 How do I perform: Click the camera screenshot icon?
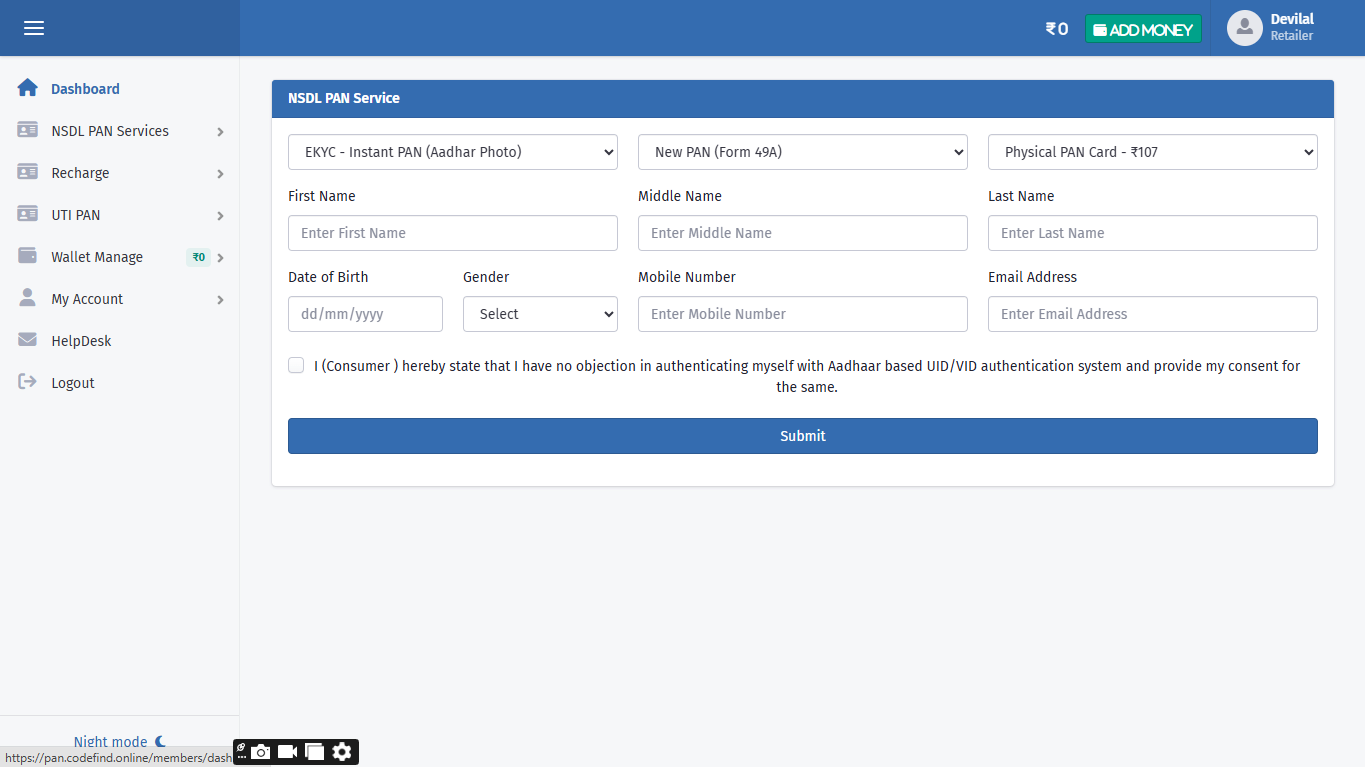click(x=261, y=752)
